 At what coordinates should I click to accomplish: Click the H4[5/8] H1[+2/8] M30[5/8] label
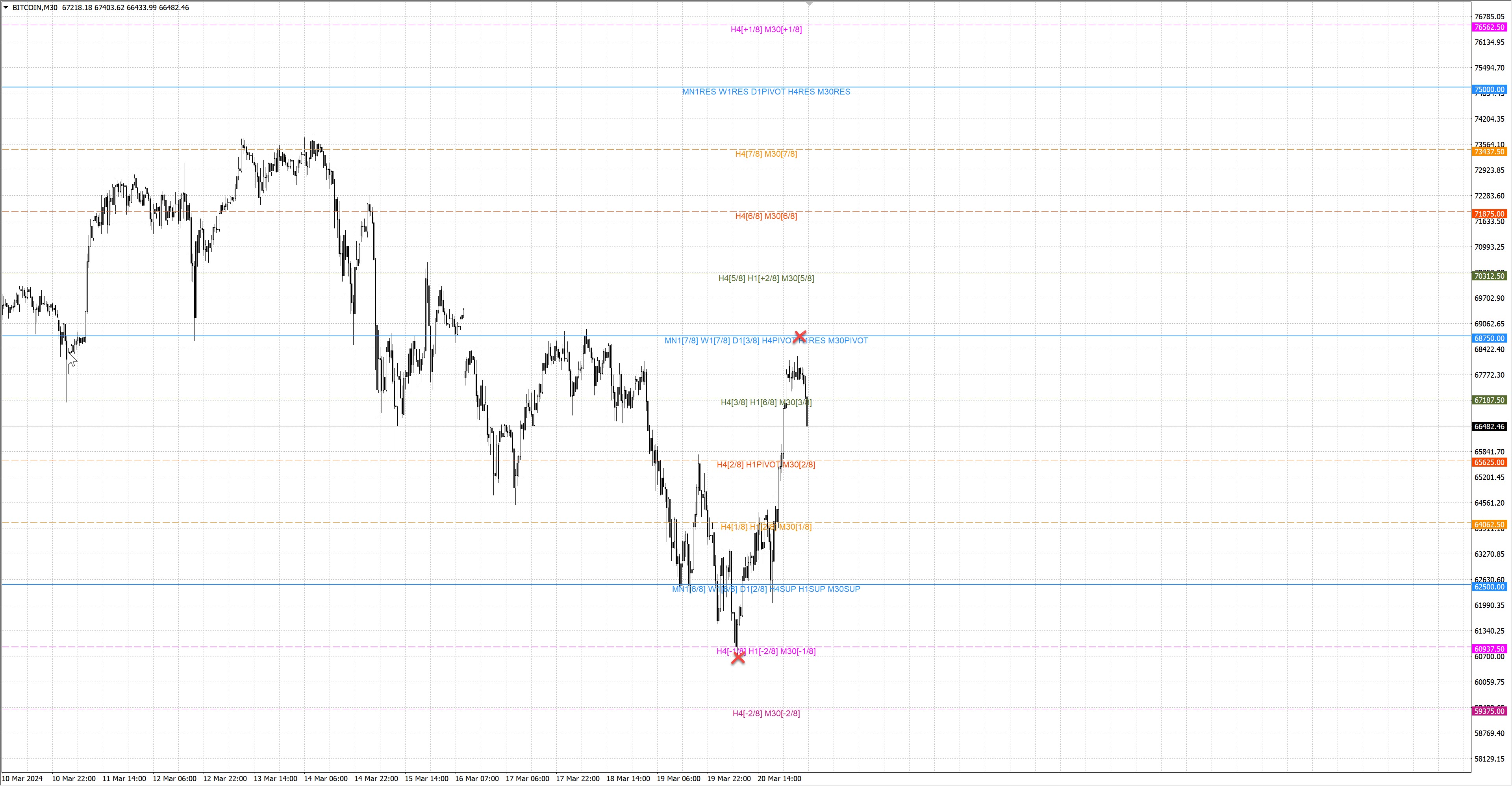tap(766, 279)
